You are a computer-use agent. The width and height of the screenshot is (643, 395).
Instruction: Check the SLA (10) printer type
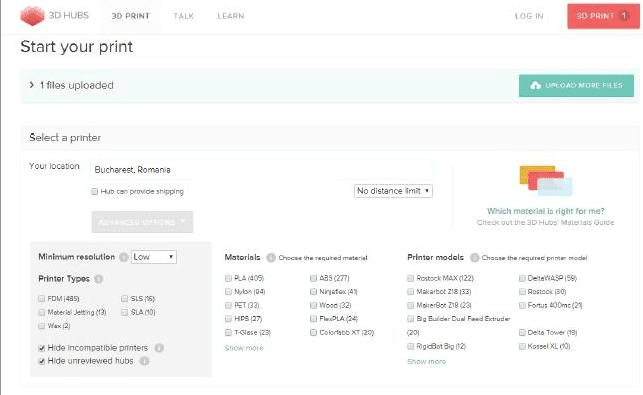[x=125, y=312]
